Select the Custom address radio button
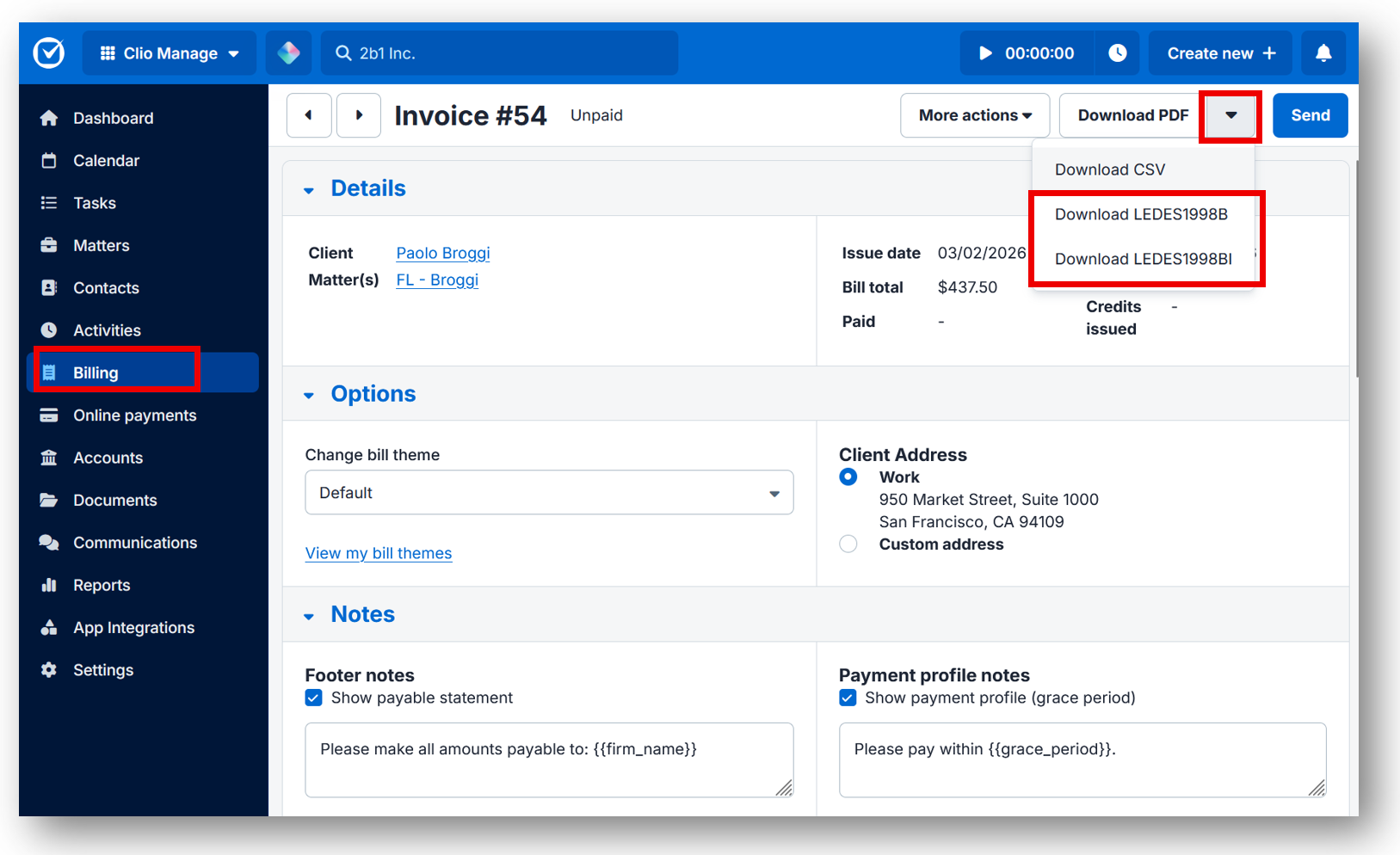1400x855 pixels. 848,544
